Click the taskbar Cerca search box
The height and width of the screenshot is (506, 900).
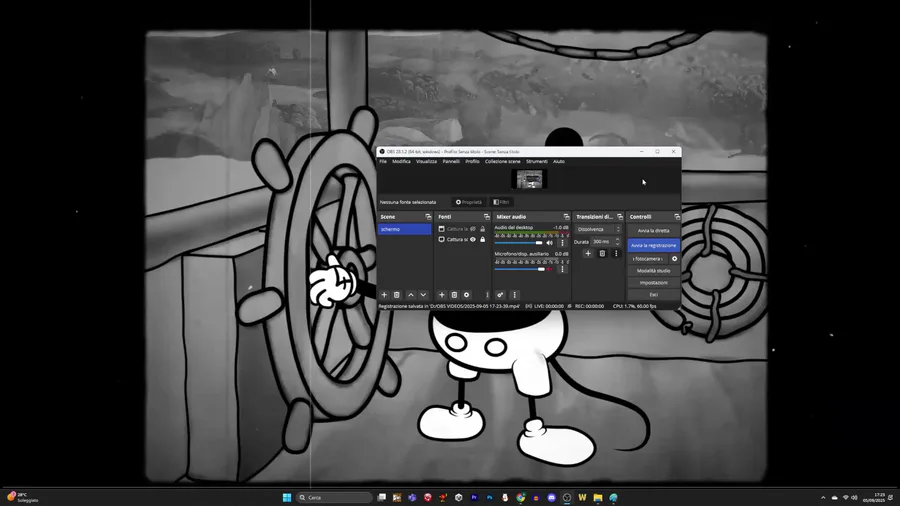[x=335, y=497]
